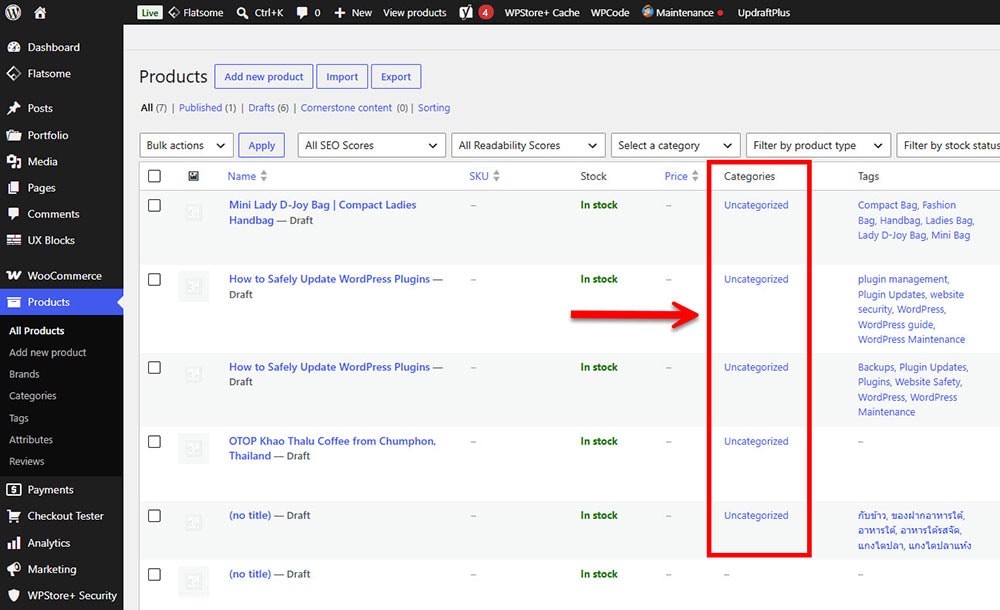Open All Readability Scores dropdown
The width and height of the screenshot is (1000, 610).
click(528, 145)
